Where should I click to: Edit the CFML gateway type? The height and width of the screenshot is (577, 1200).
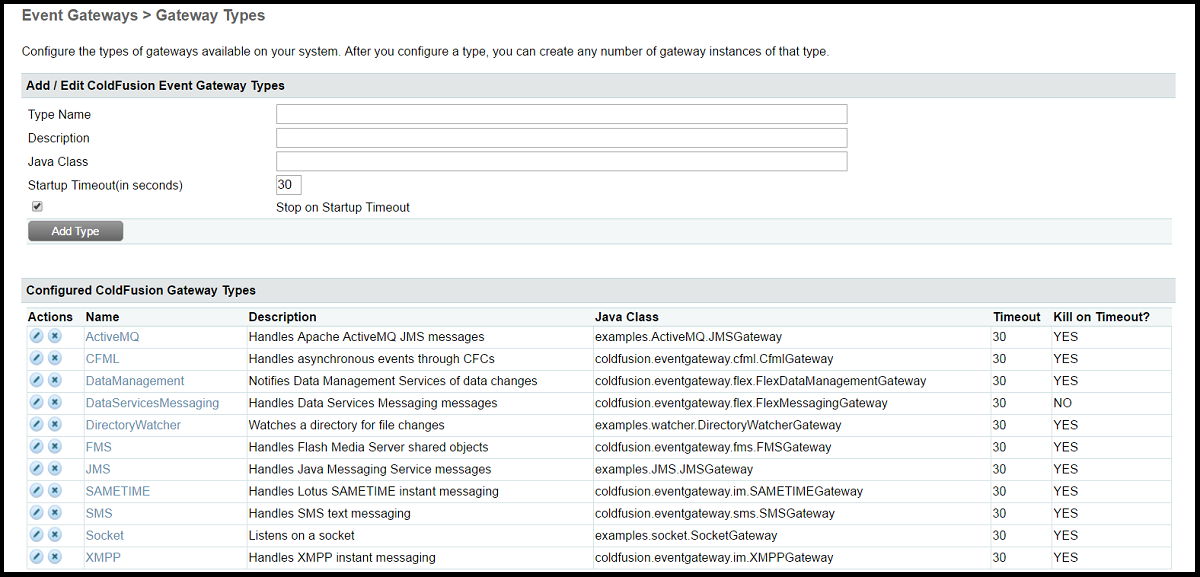click(x=37, y=359)
